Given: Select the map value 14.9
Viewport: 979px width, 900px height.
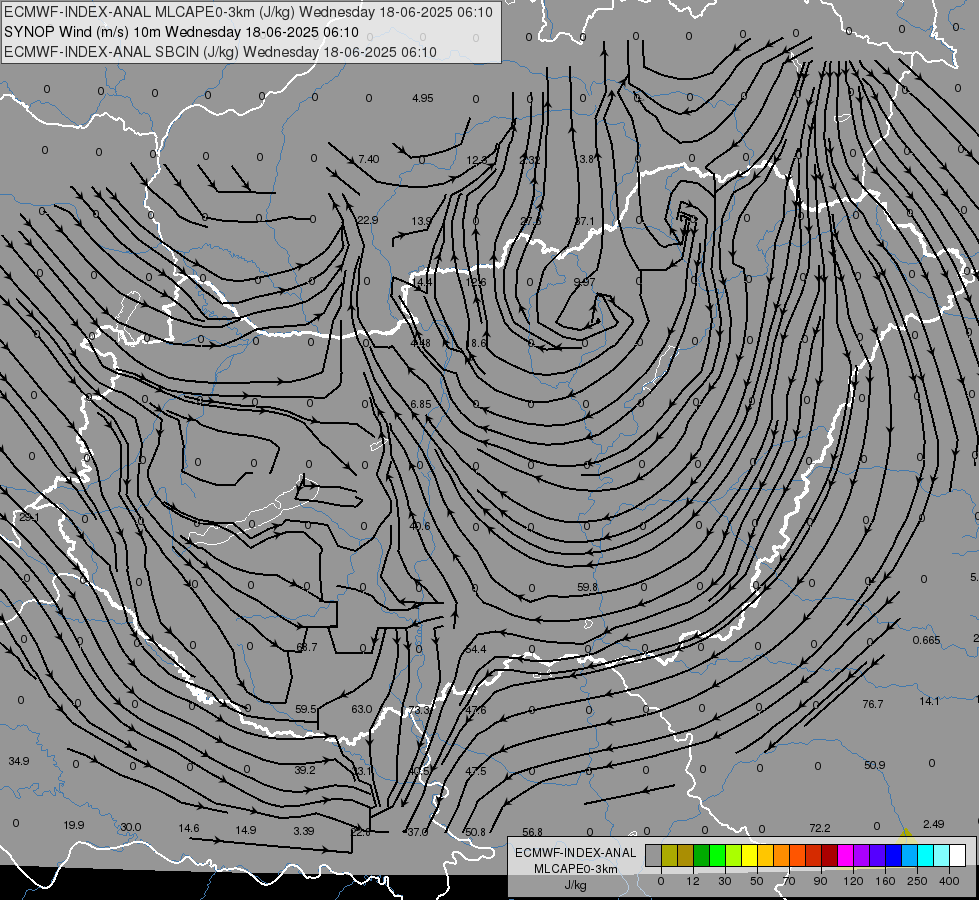Looking at the screenshot, I should [245, 830].
